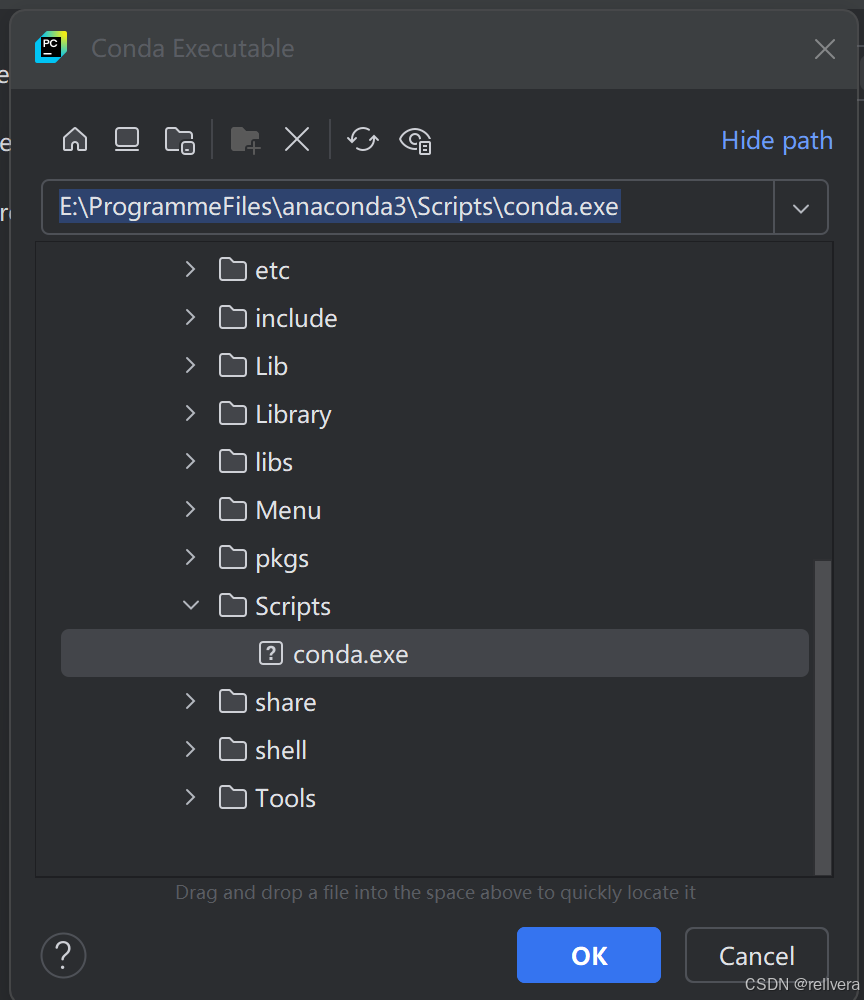Click the PyCharm logo in the title bar
This screenshot has width=864, height=1000.
click(x=51, y=47)
